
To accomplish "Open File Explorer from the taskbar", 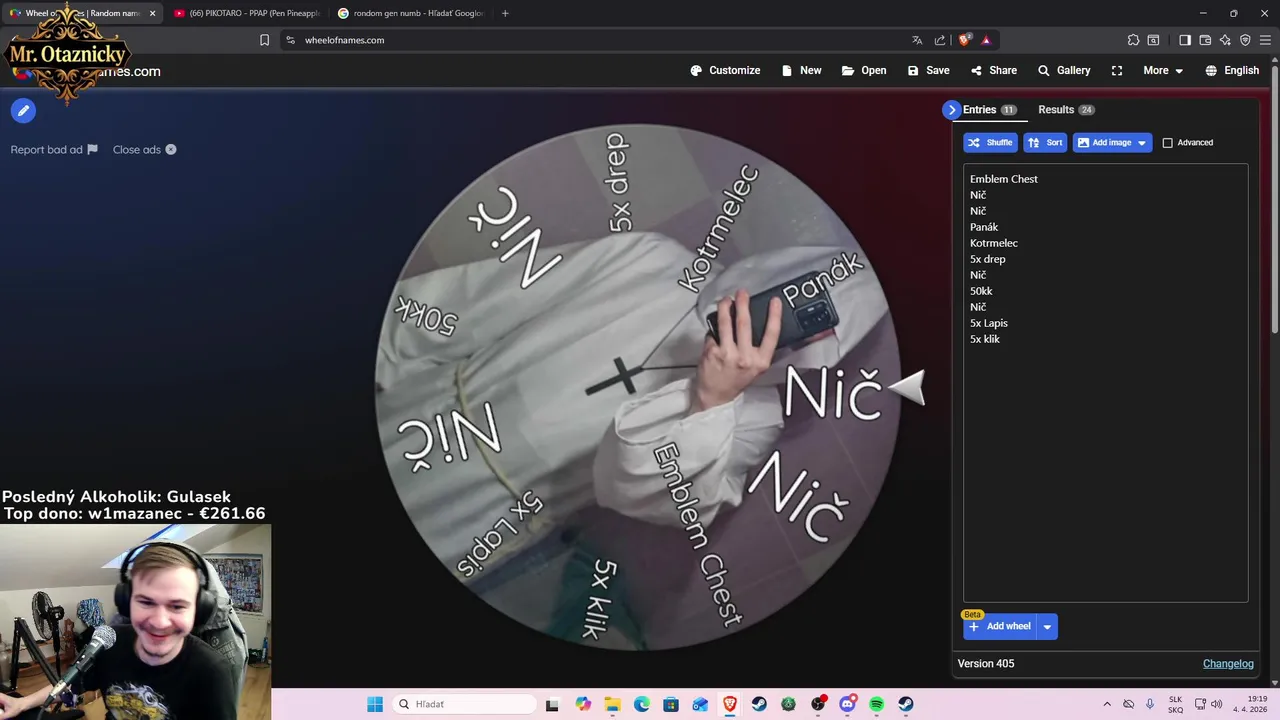I will [x=612, y=704].
